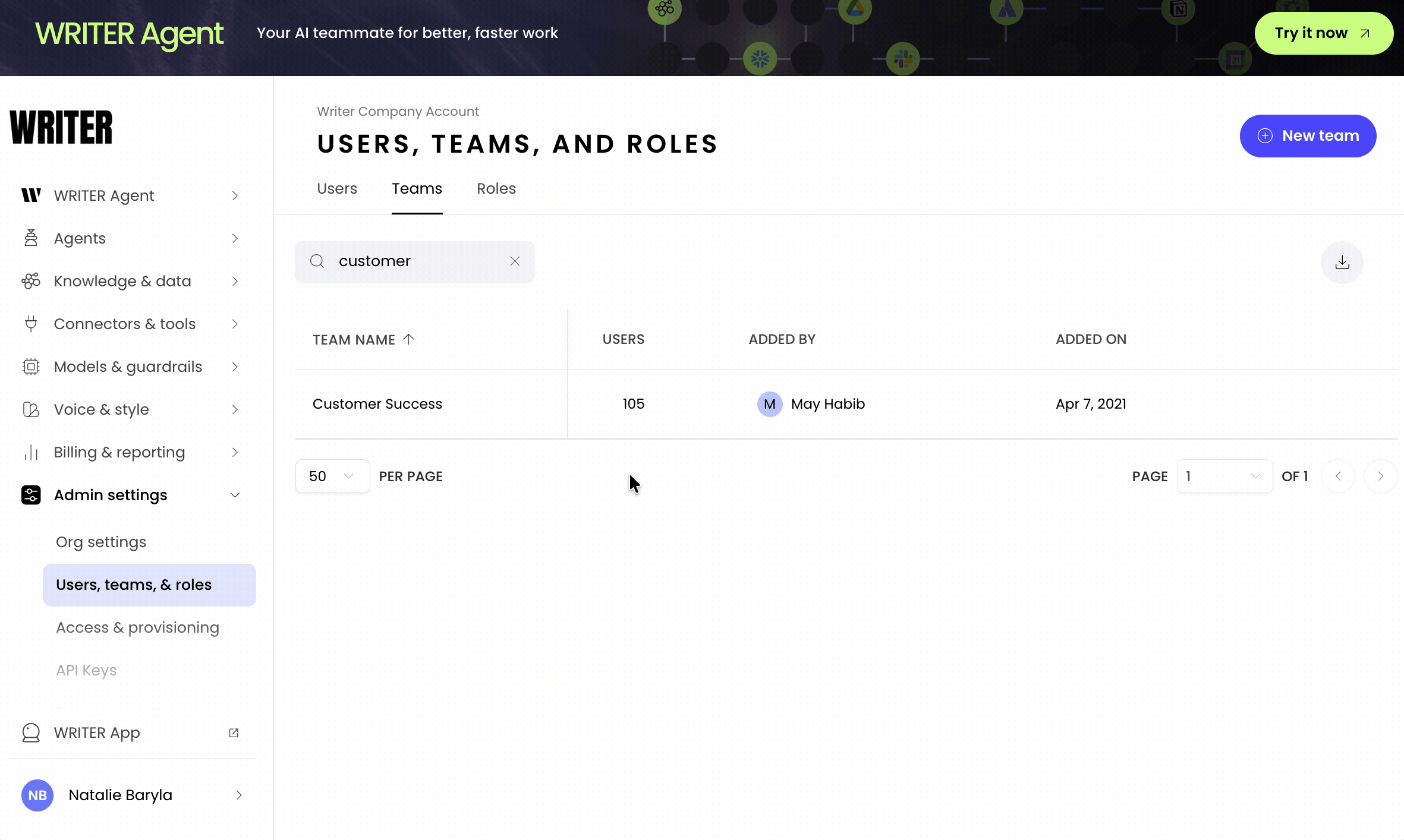Click the Knowledge & data icon
The height and width of the screenshot is (840, 1404).
[x=31, y=281]
